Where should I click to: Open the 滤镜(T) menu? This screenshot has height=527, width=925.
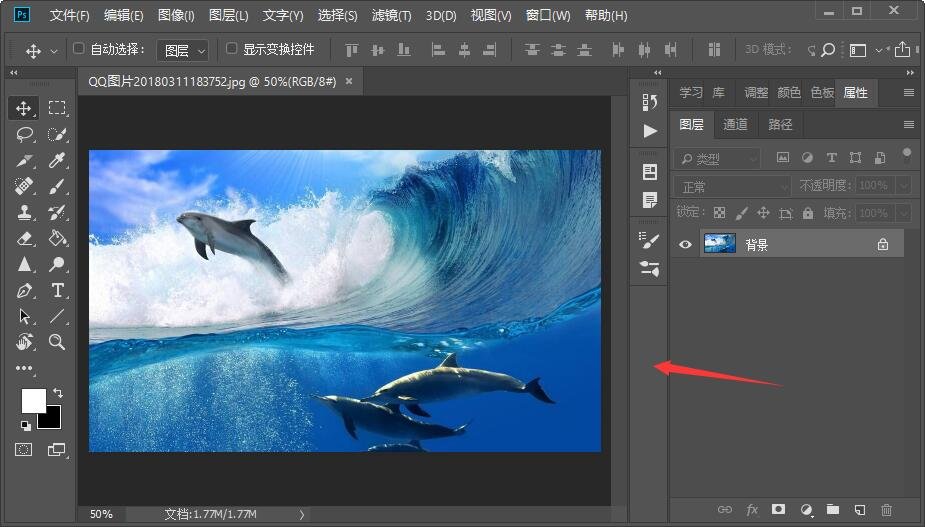[391, 15]
